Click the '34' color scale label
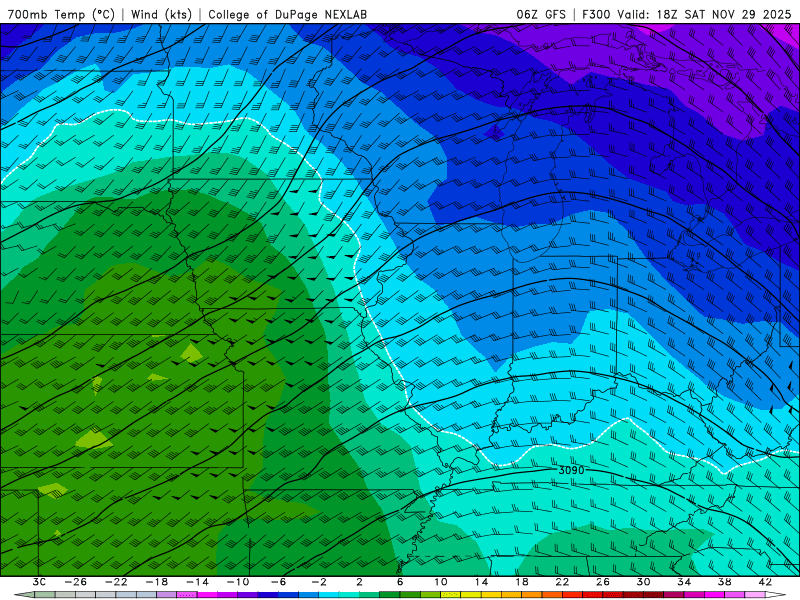 click(x=684, y=582)
